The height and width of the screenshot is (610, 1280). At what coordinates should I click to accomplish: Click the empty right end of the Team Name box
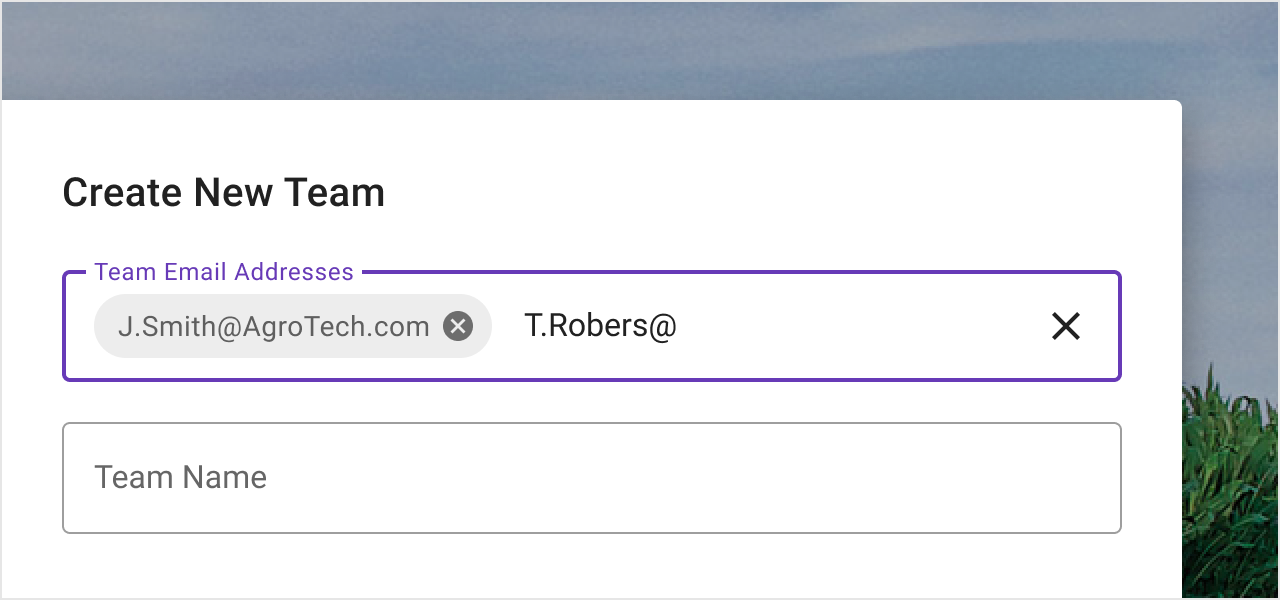[x=1000, y=478]
